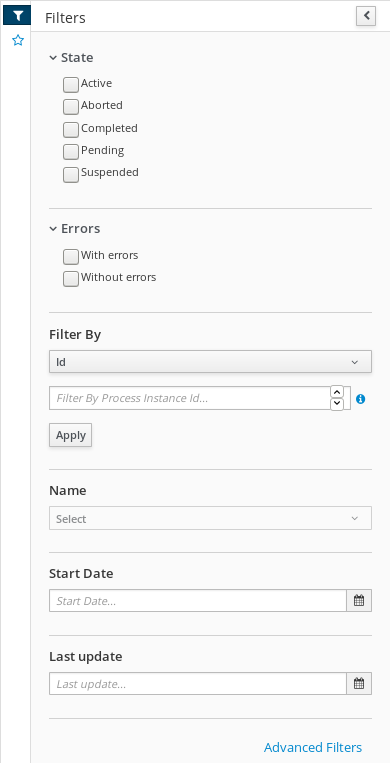Check the Suspended state checkbox
Viewport: 390px width, 763px height.
point(71,174)
